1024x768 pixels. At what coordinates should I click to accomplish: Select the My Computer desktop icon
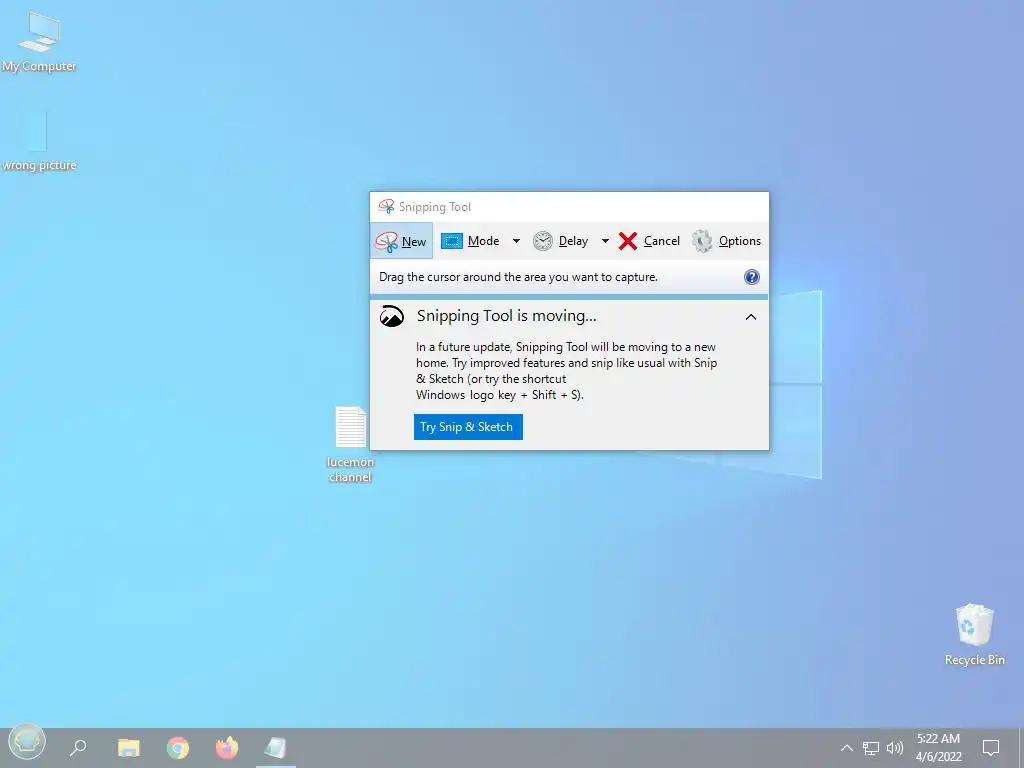click(x=39, y=42)
